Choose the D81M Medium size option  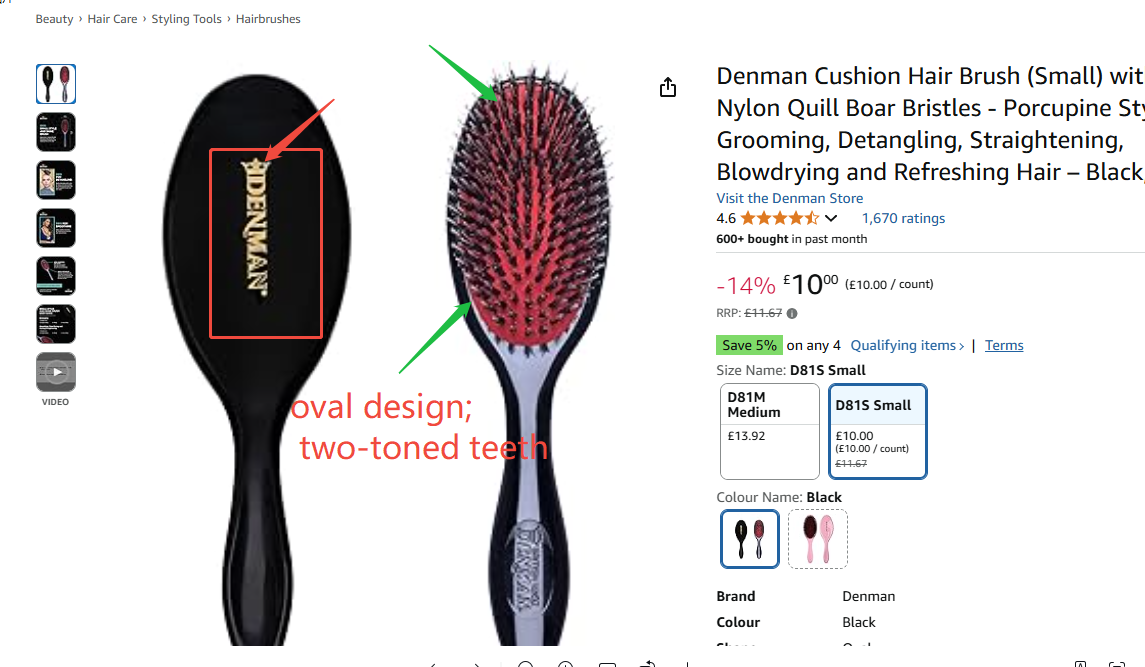point(770,431)
